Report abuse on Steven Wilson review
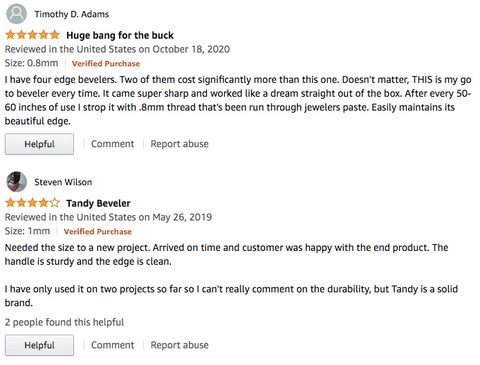Screen dimensions: 480x365 pos(179,345)
